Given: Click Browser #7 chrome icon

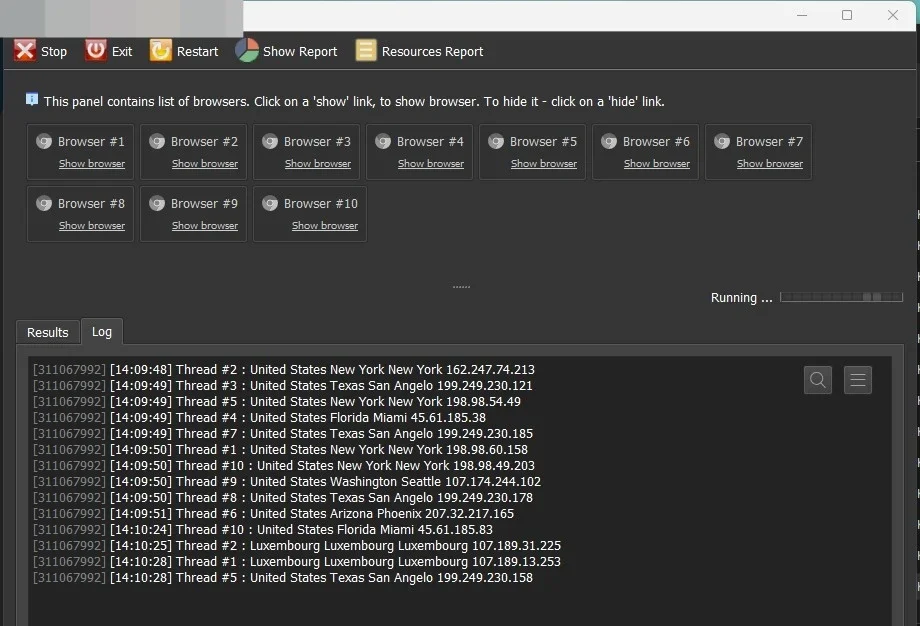Looking at the screenshot, I should [x=722, y=141].
